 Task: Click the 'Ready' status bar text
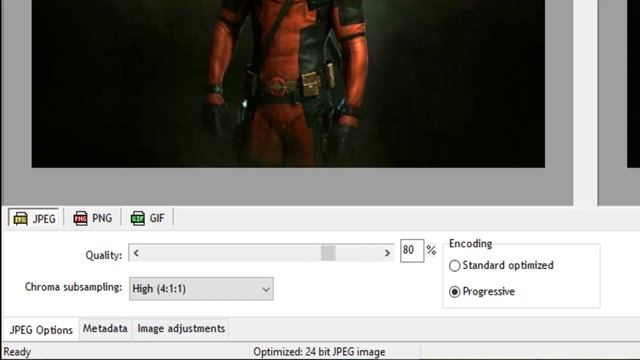(x=17, y=352)
